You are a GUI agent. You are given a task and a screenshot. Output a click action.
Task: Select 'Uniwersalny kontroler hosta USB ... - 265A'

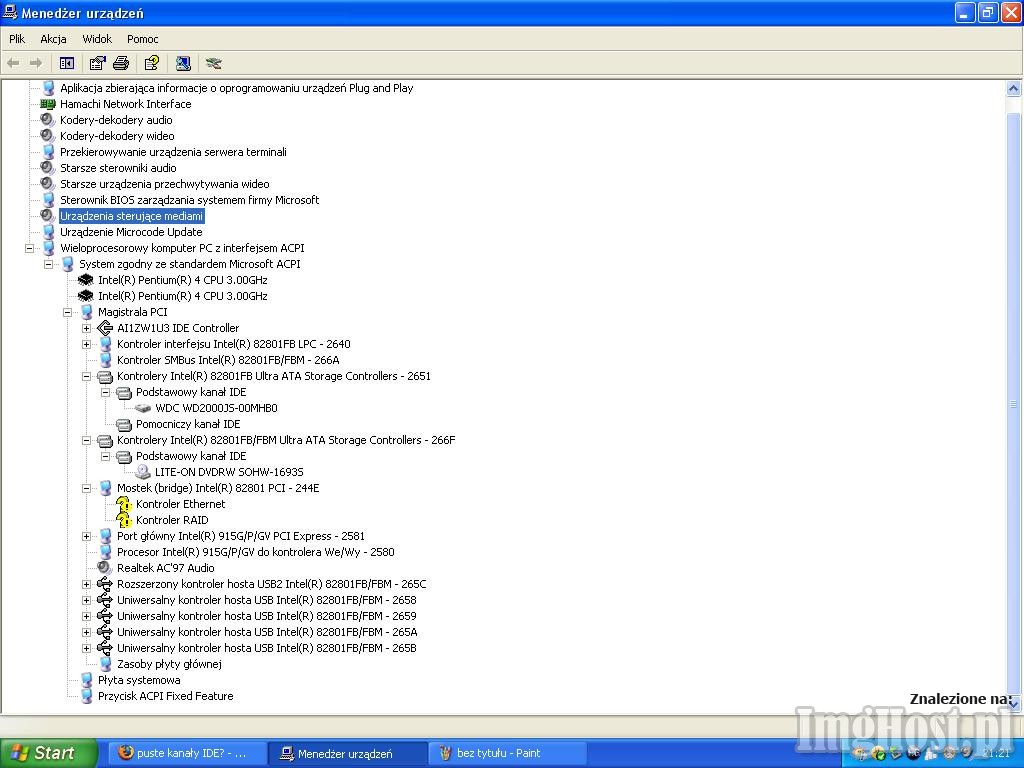click(x=267, y=632)
